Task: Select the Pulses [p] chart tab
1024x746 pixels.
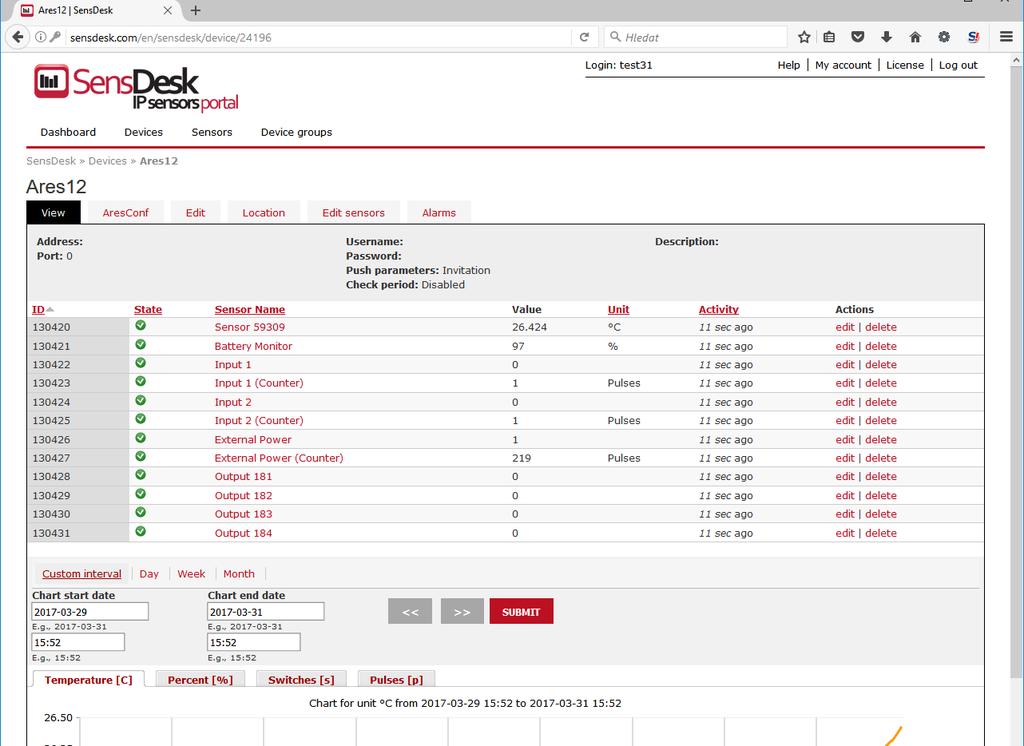Action: click(x=396, y=679)
